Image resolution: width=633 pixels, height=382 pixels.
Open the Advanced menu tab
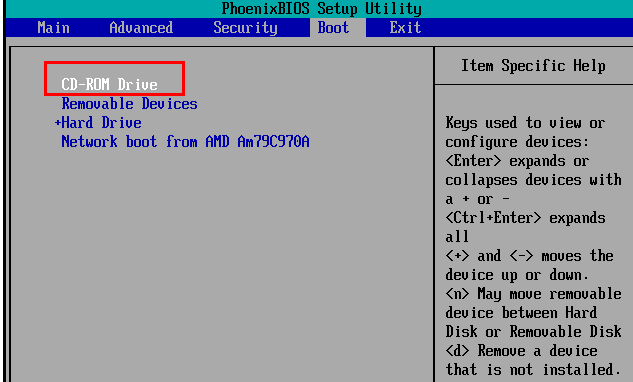click(x=141, y=27)
